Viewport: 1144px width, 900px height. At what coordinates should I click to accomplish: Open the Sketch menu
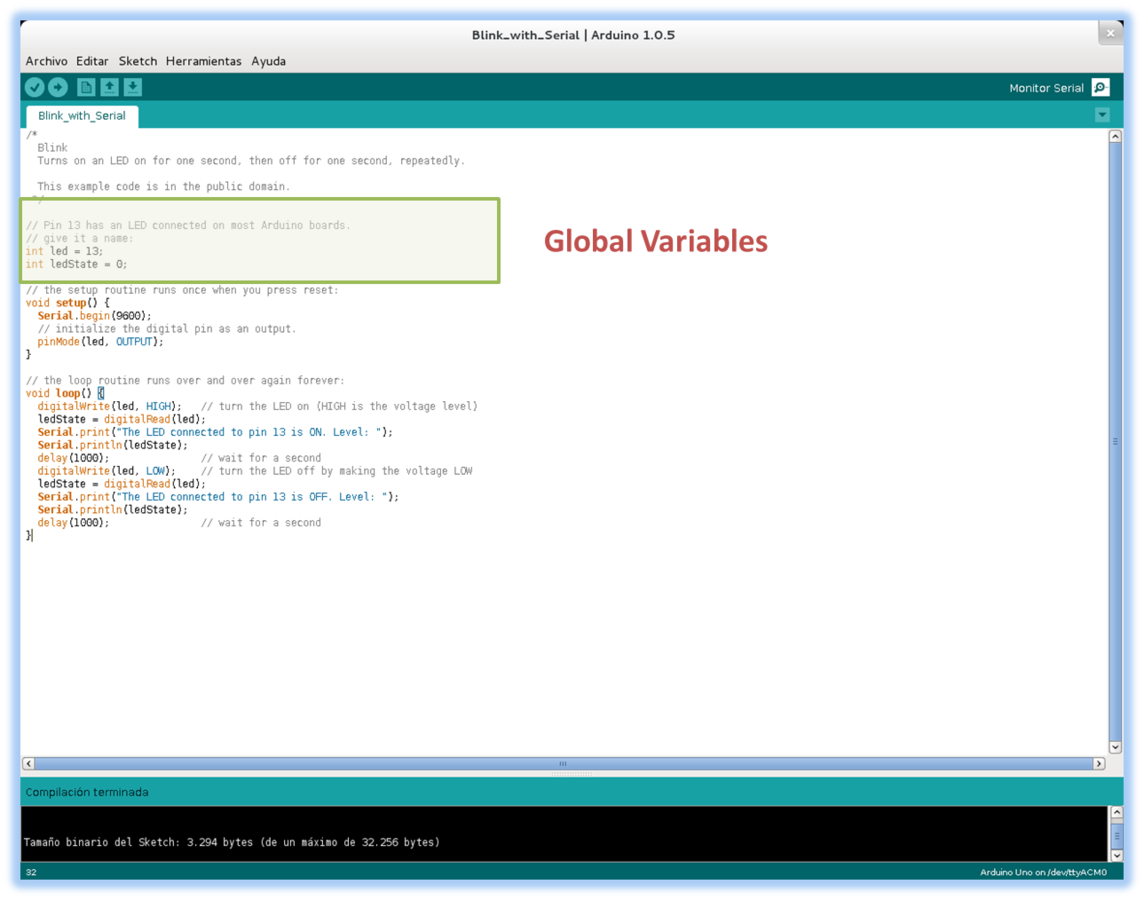138,61
